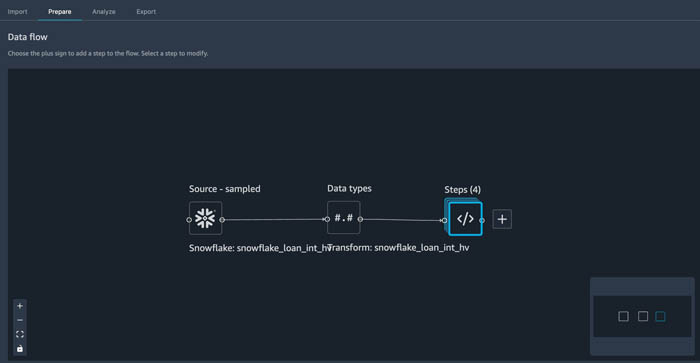This screenshot has height=363, width=700.
Task: Click the Steps node's output connector
Action: (482, 220)
